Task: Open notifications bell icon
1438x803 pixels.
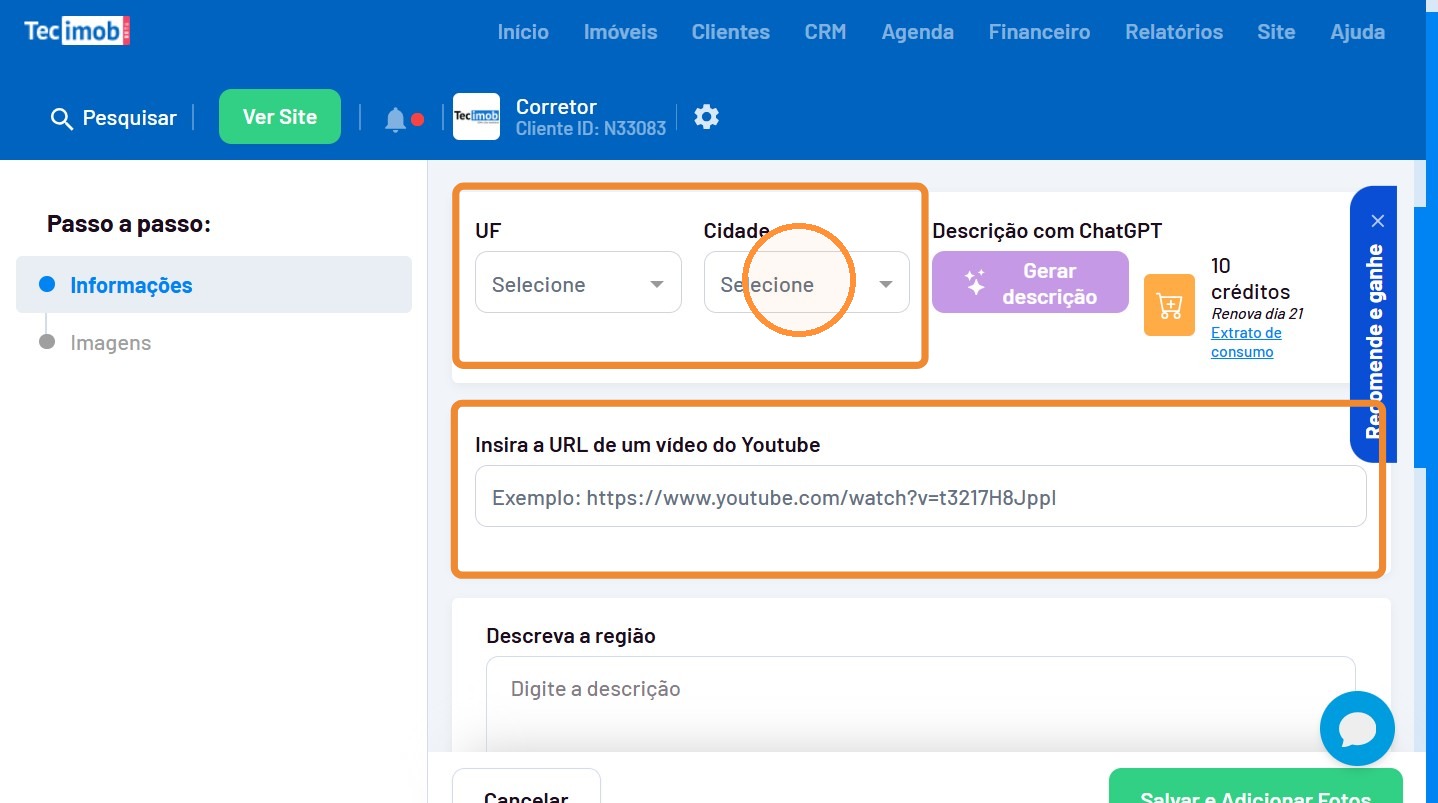Action: (x=395, y=120)
